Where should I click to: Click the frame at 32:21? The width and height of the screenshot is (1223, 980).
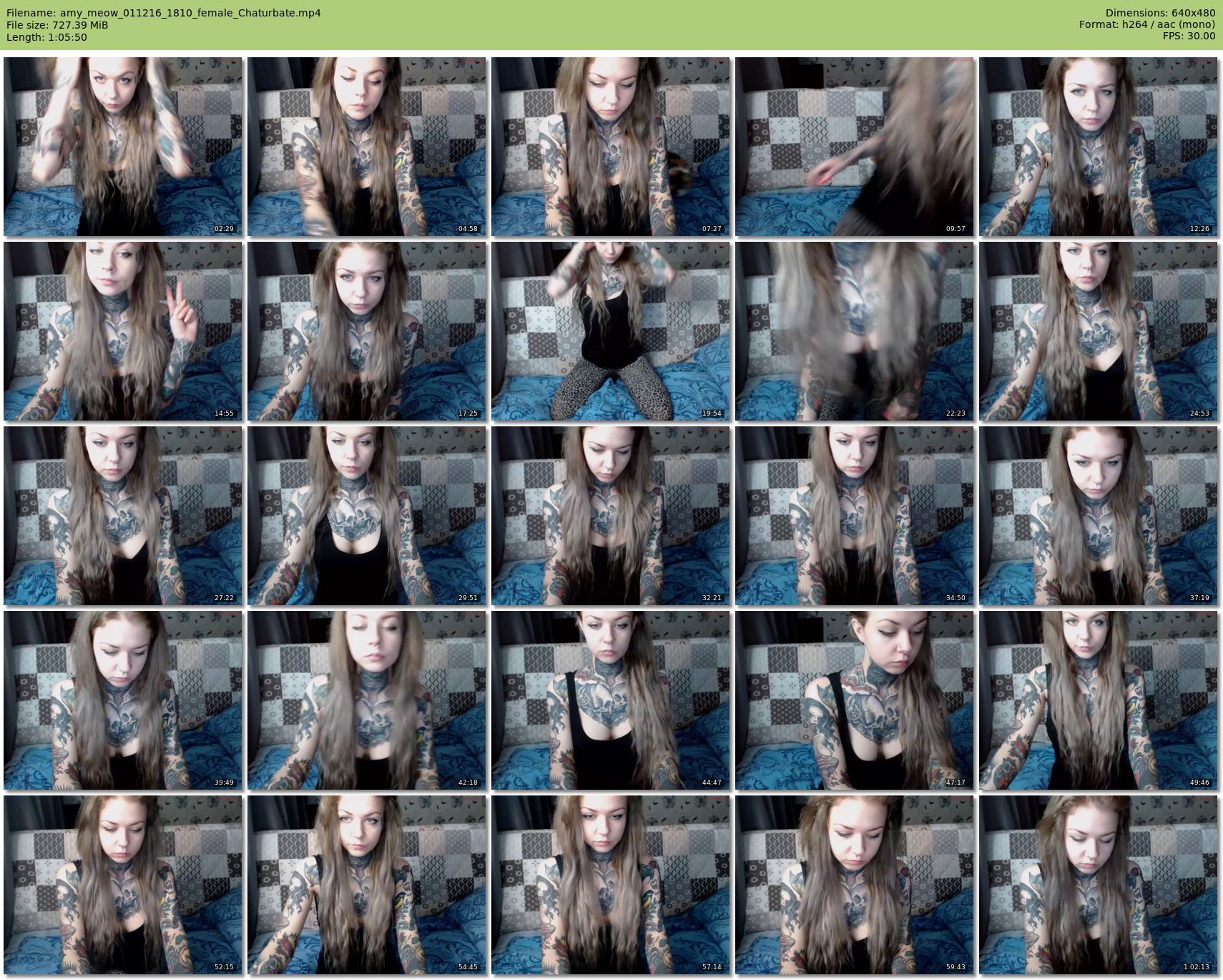[611, 516]
